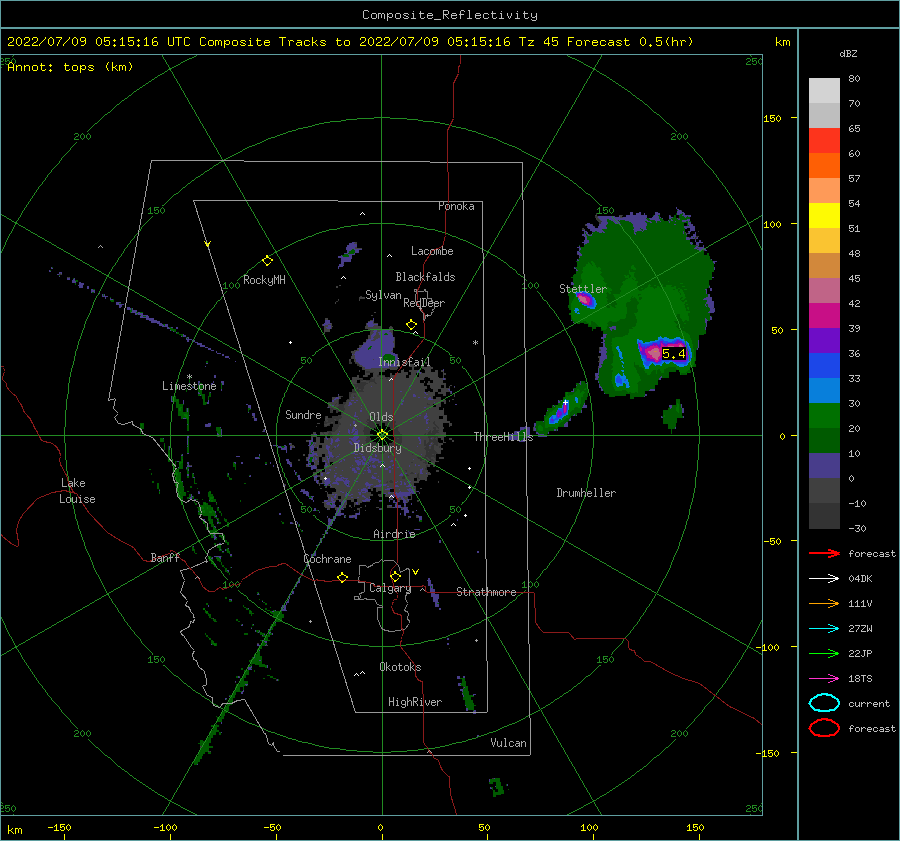Click the magenta 18TS track arrow
This screenshot has height=841, width=900.
(x=824, y=679)
